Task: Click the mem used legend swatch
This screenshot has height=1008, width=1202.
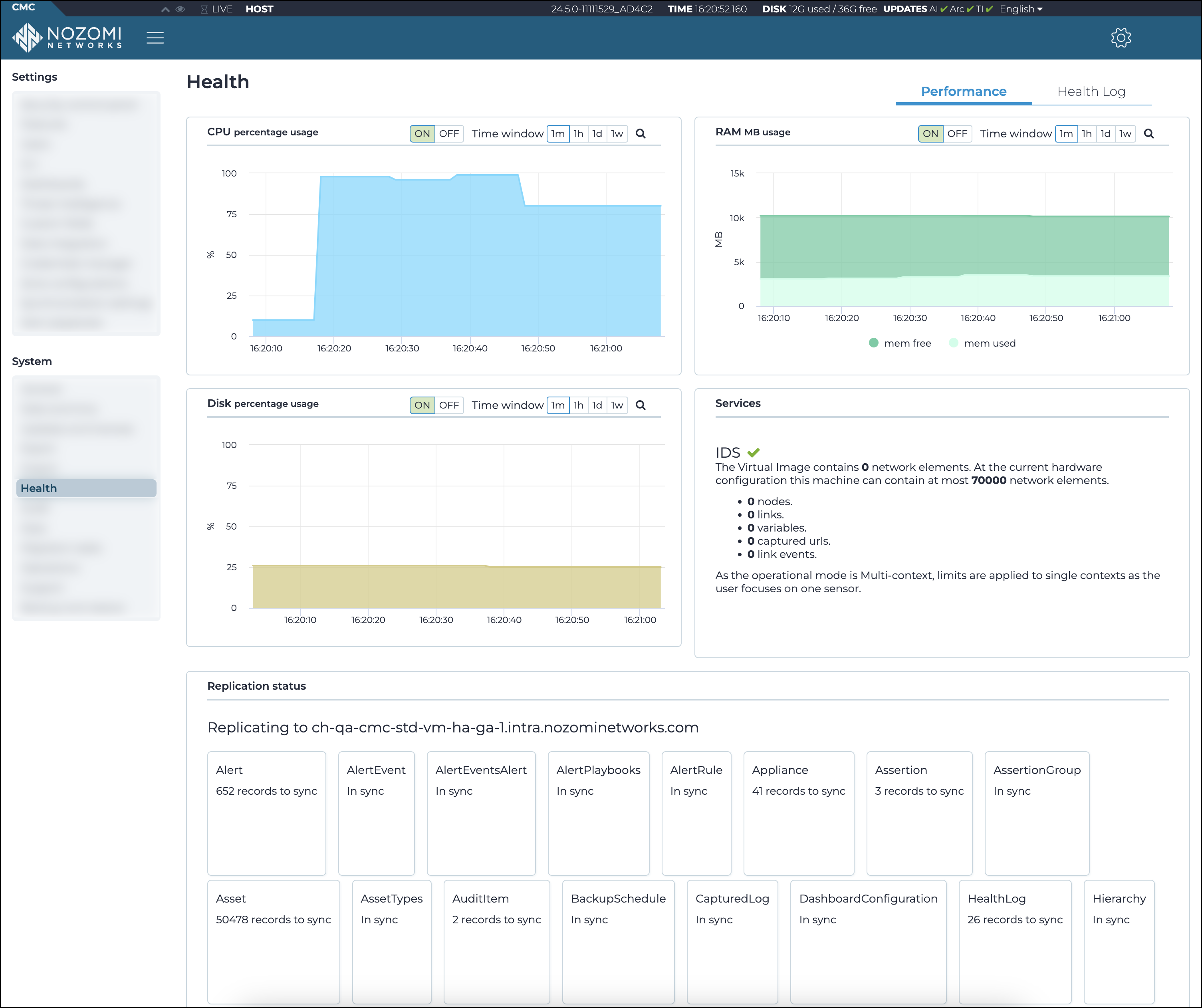Action: (x=954, y=343)
